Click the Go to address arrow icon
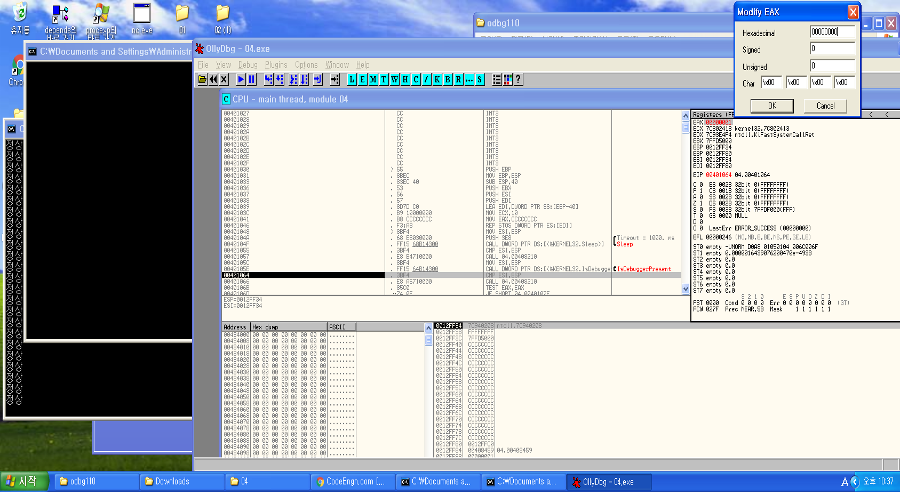This screenshot has width=900, height=492. pyautogui.click(x=335, y=79)
